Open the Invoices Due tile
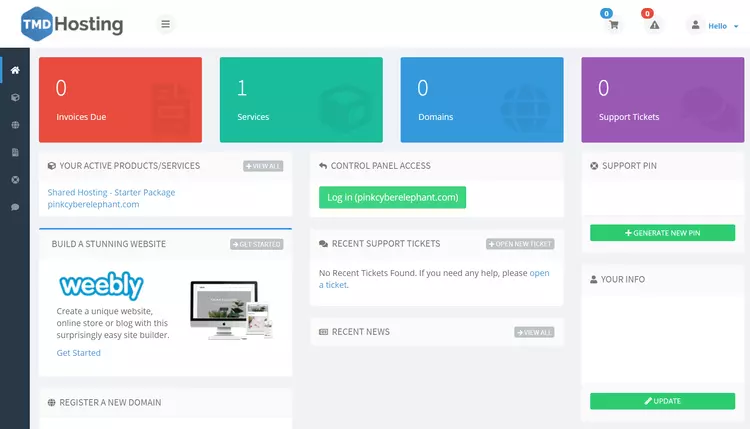Image resolution: width=750 pixels, height=429 pixels. [121, 100]
